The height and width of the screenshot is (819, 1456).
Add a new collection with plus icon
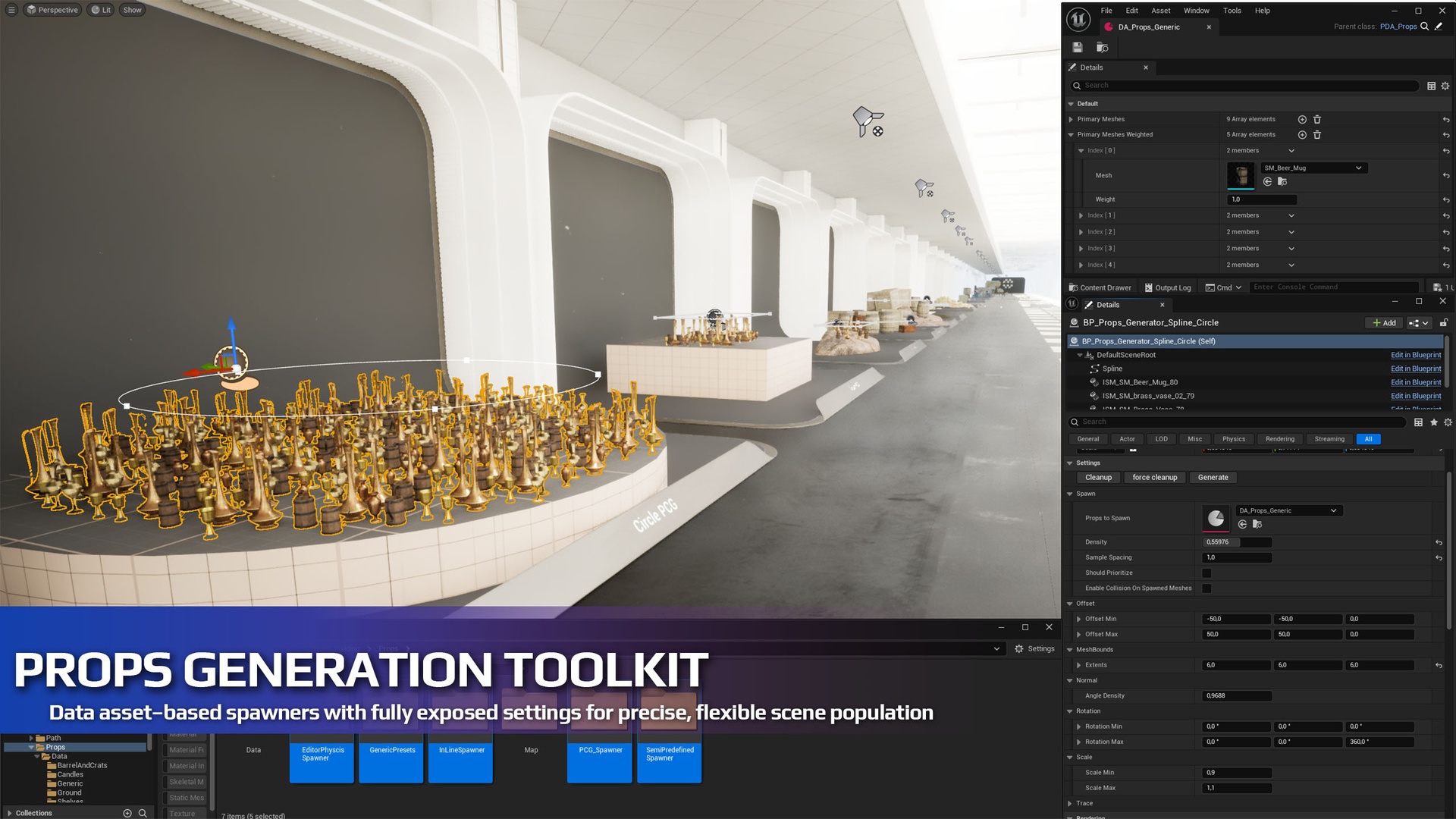127,813
